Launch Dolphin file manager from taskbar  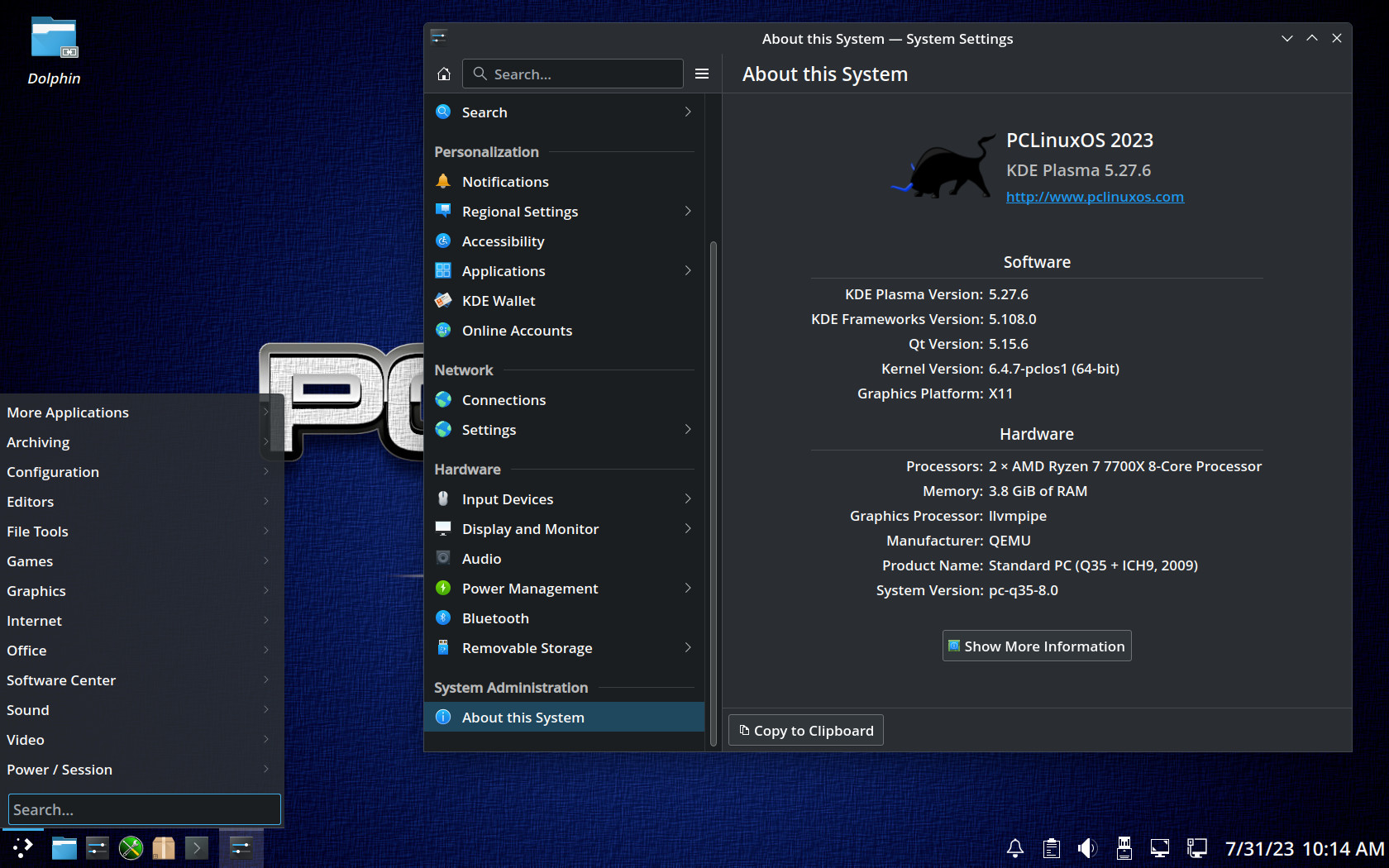click(x=64, y=848)
